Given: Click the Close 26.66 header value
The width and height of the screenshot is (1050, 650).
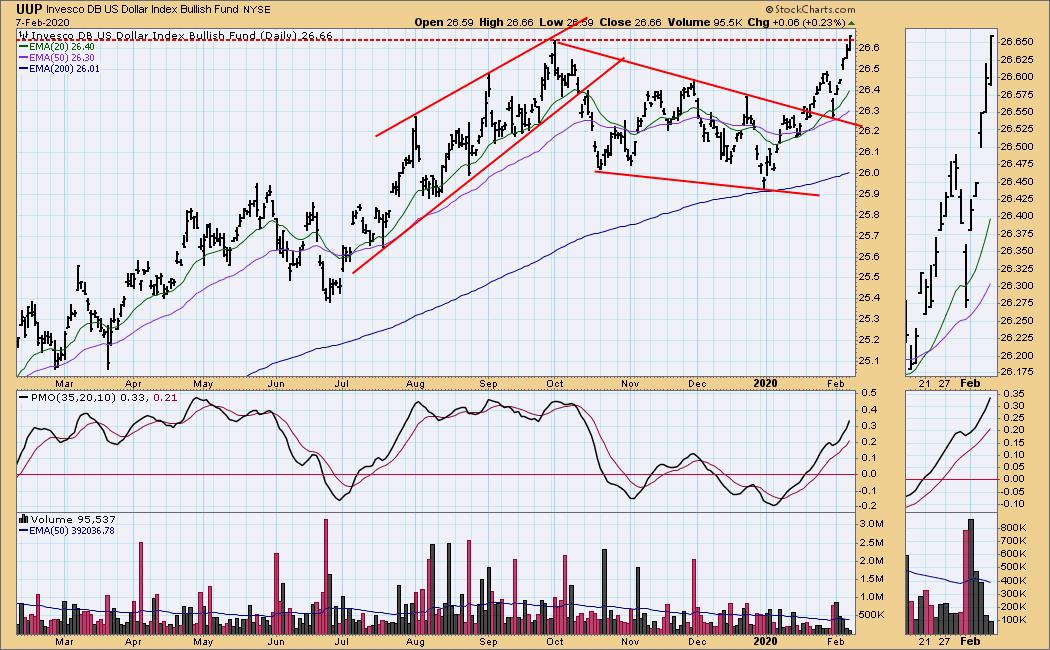Looking at the screenshot, I should (x=630, y=22).
